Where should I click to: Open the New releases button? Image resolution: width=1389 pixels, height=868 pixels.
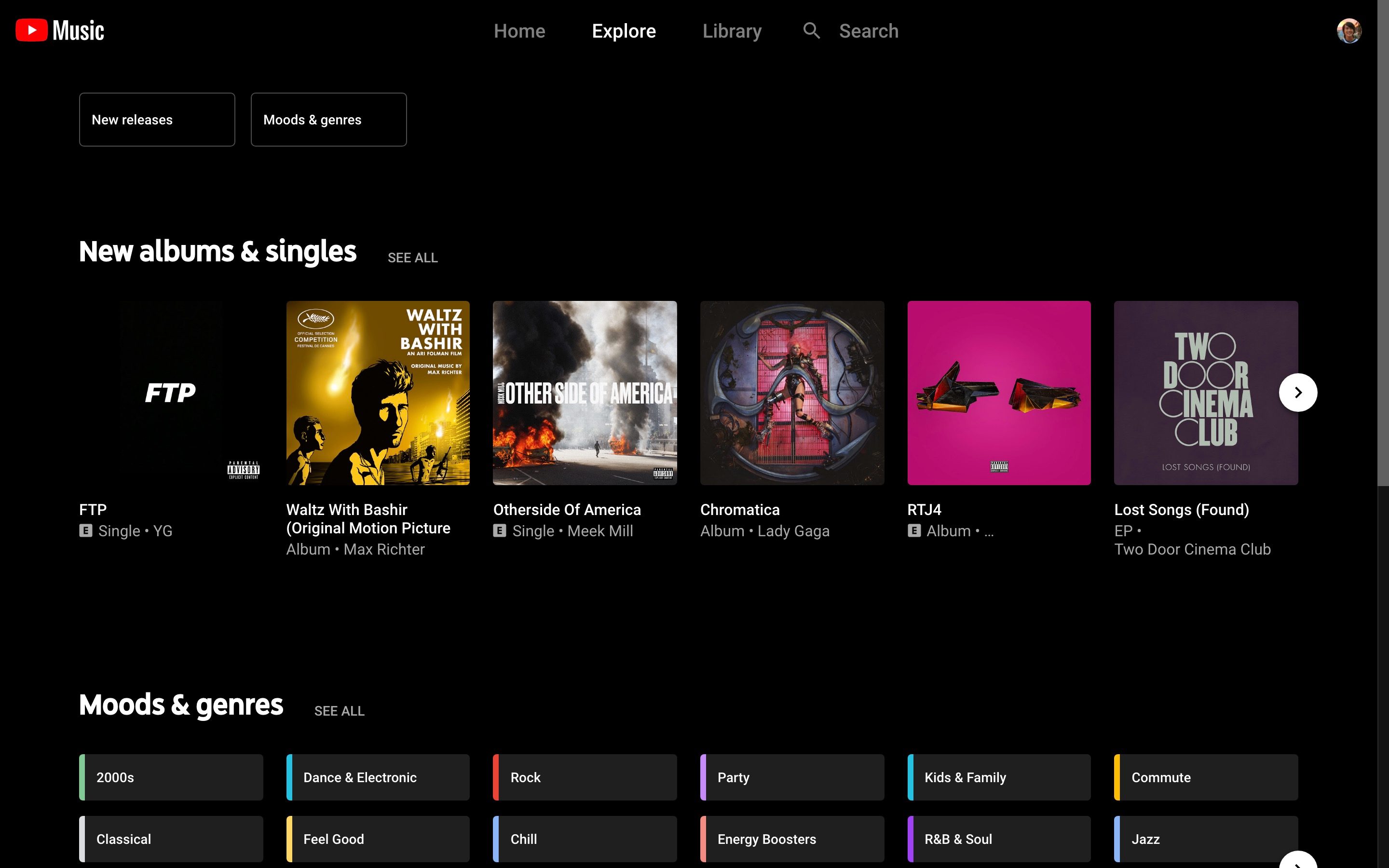tap(157, 120)
